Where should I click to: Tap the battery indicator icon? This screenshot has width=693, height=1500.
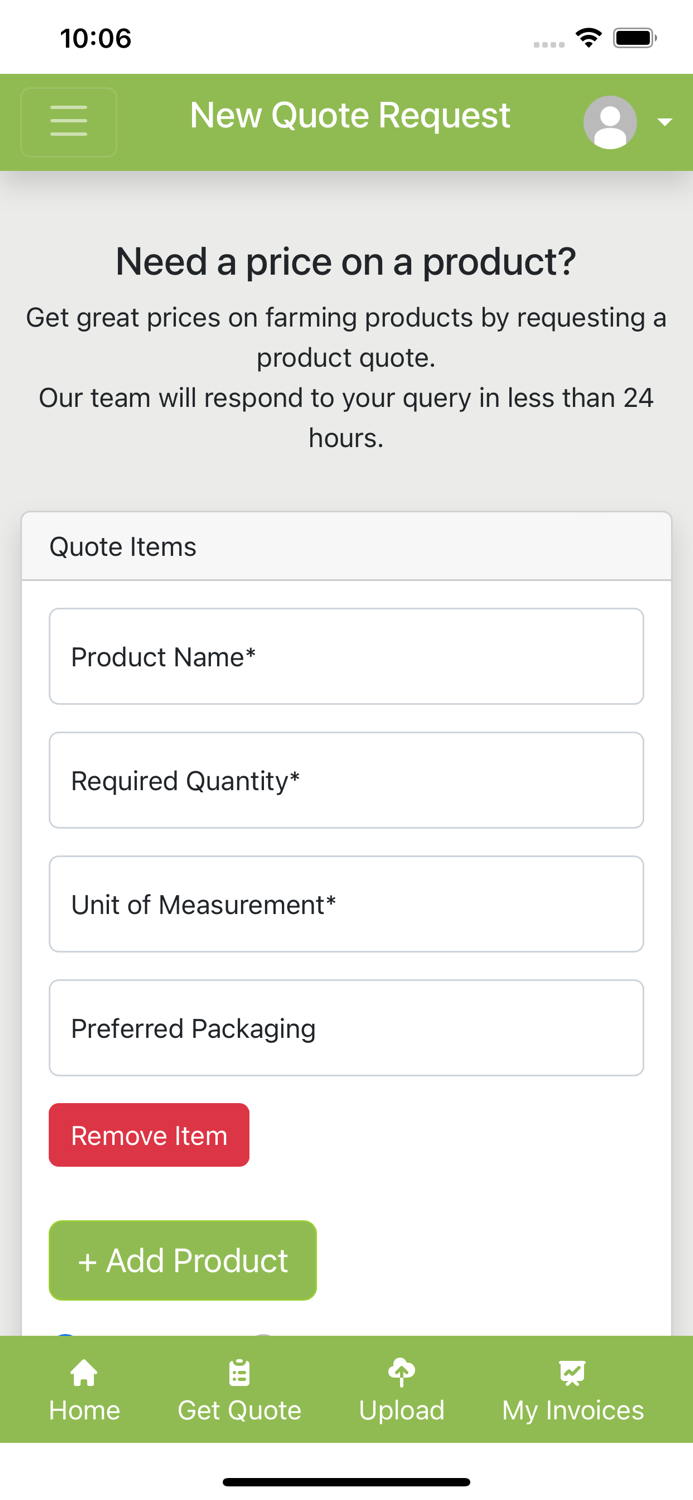(635, 38)
